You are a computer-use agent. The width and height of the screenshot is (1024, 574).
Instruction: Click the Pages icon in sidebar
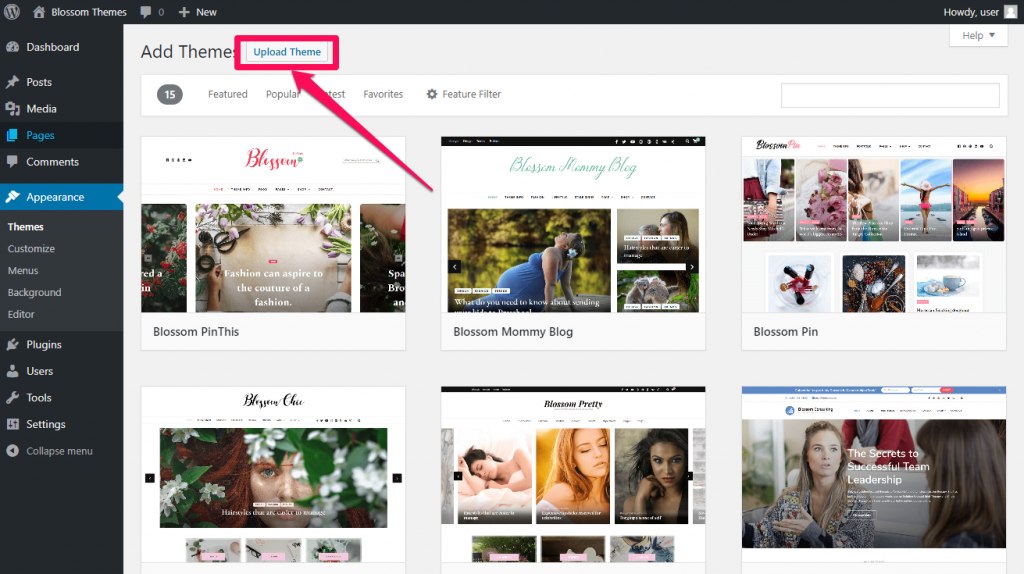(x=12, y=135)
